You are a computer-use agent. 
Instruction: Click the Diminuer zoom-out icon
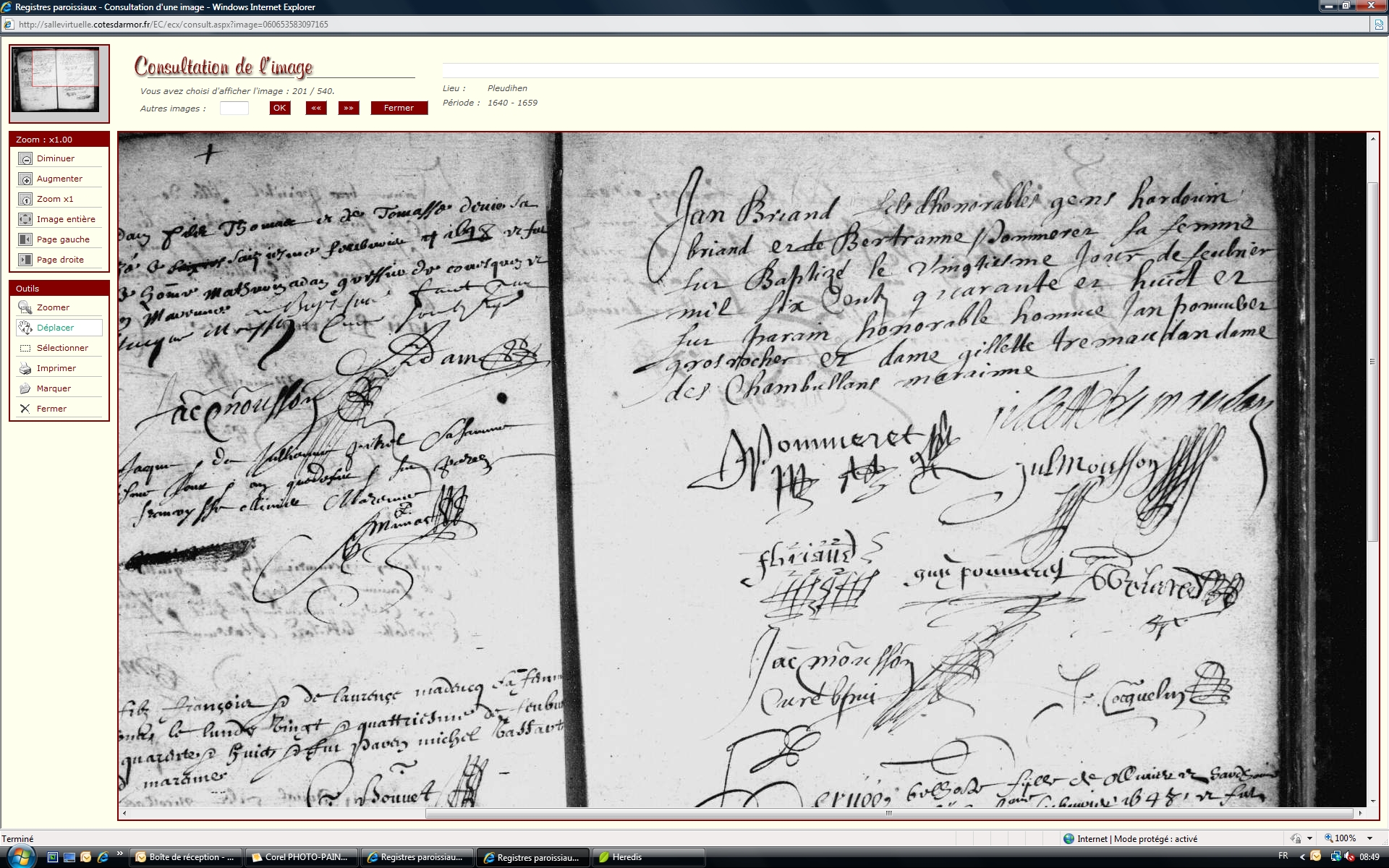click(x=25, y=158)
